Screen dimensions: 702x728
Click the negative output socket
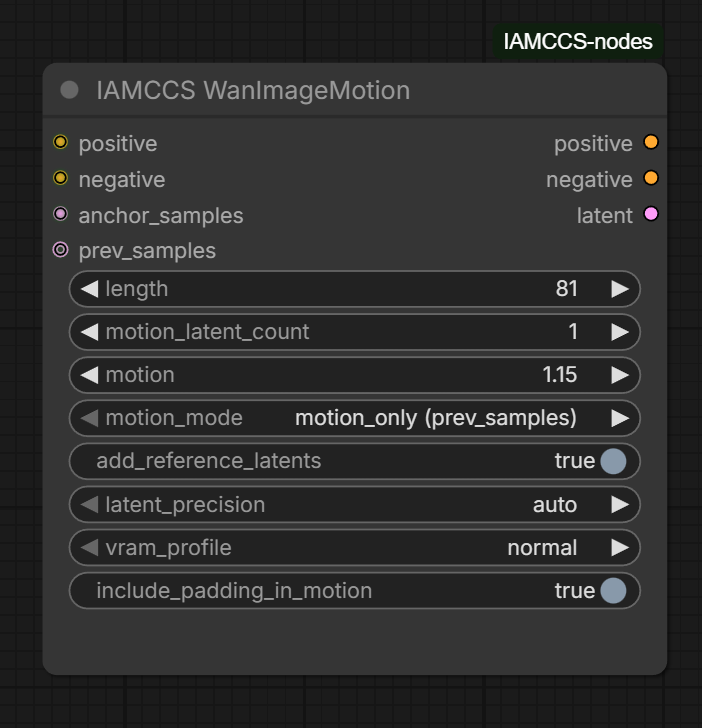pyautogui.click(x=651, y=179)
